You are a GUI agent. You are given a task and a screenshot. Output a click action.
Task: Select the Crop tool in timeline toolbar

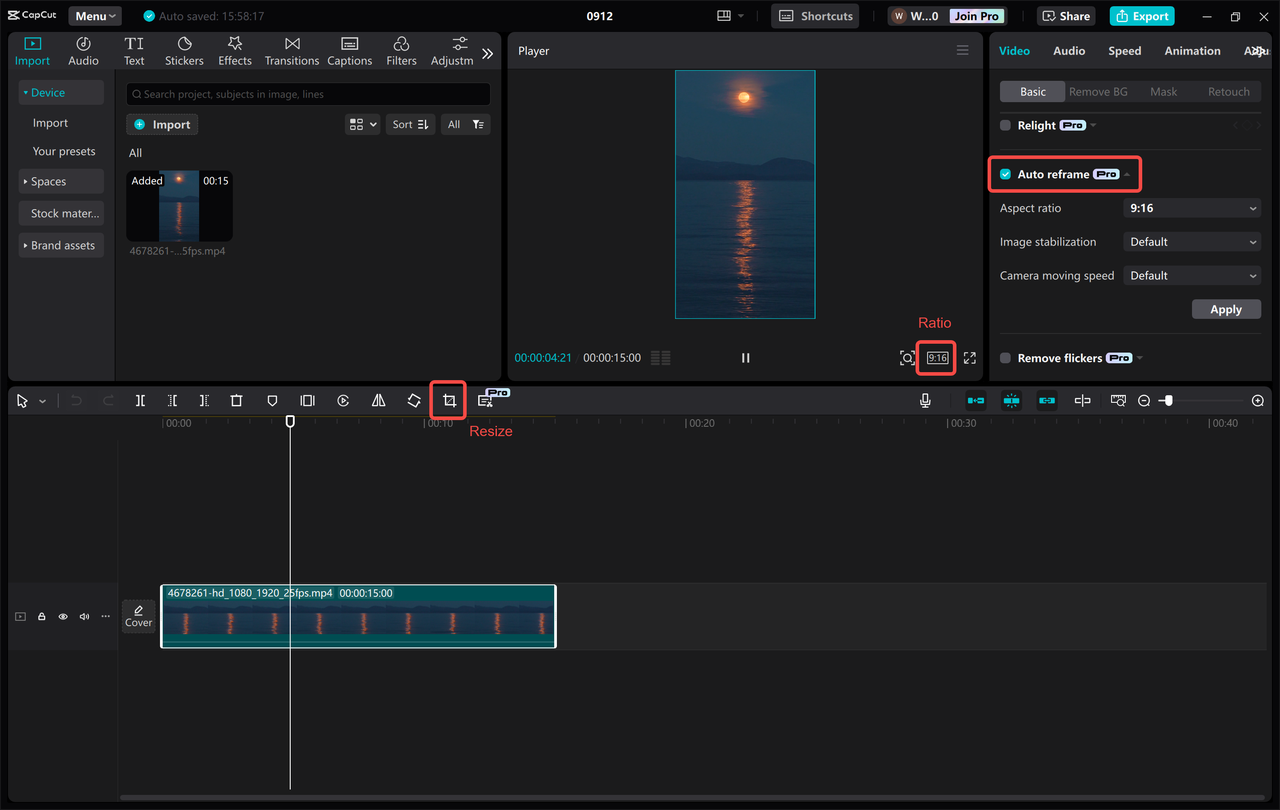(x=448, y=400)
